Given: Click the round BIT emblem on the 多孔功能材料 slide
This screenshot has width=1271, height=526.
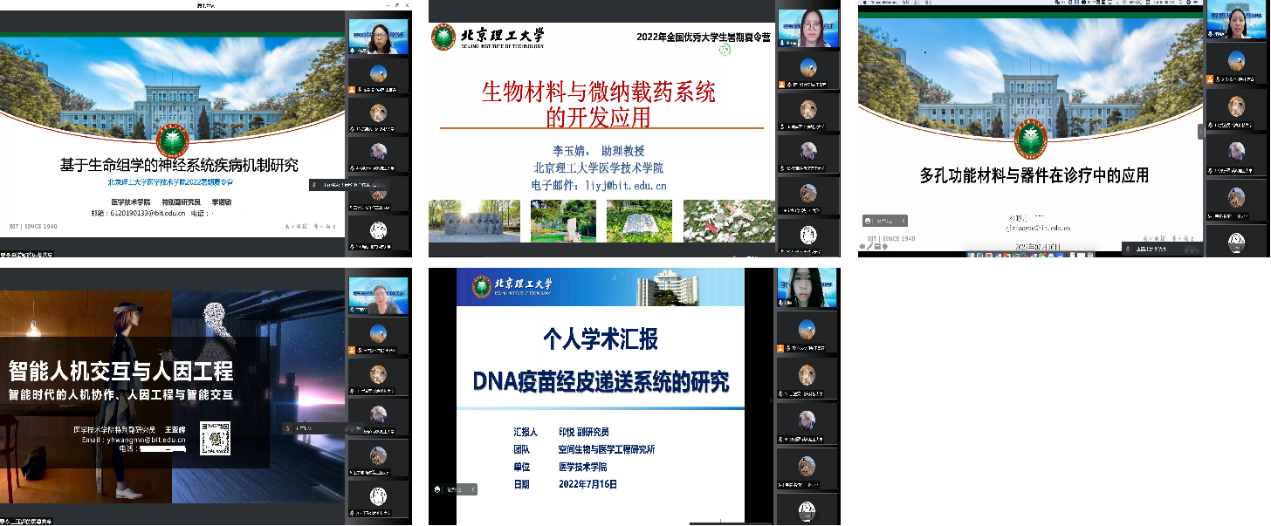Looking at the screenshot, I should [x=1028, y=140].
